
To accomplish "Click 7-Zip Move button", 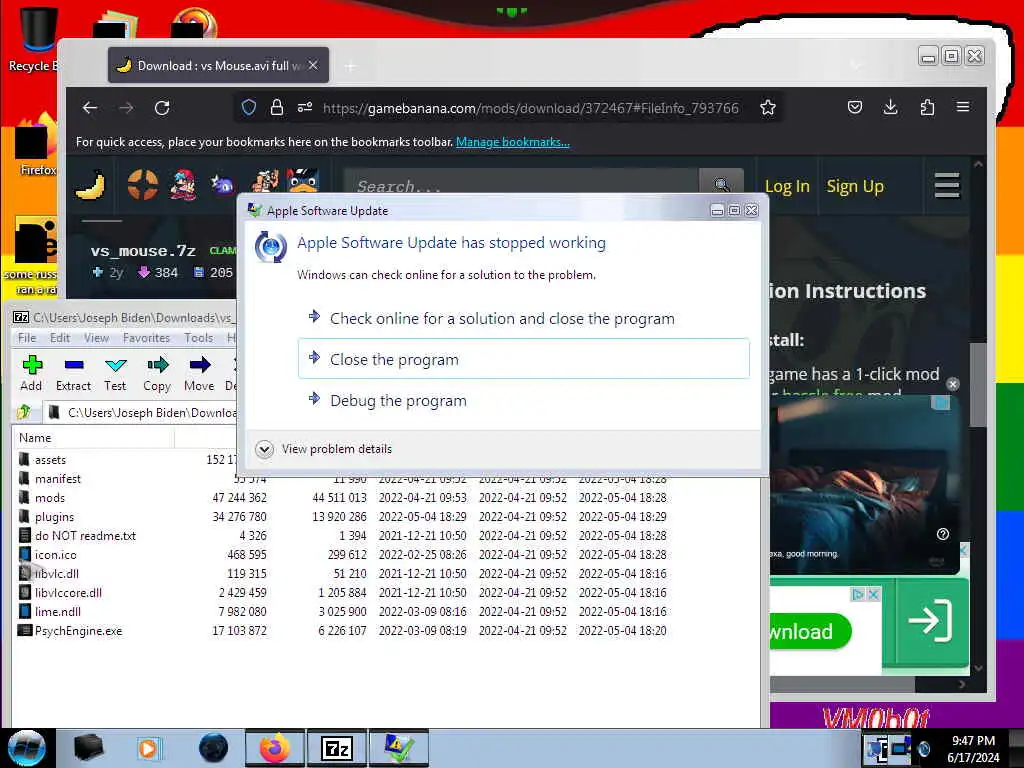I will pos(199,374).
